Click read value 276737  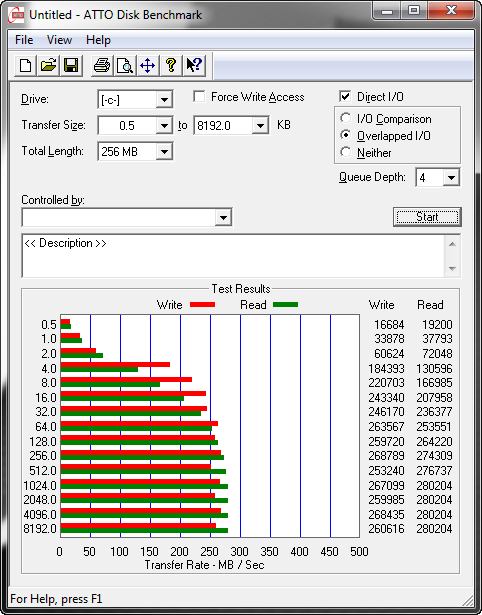pyautogui.click(x=435, y=470)
